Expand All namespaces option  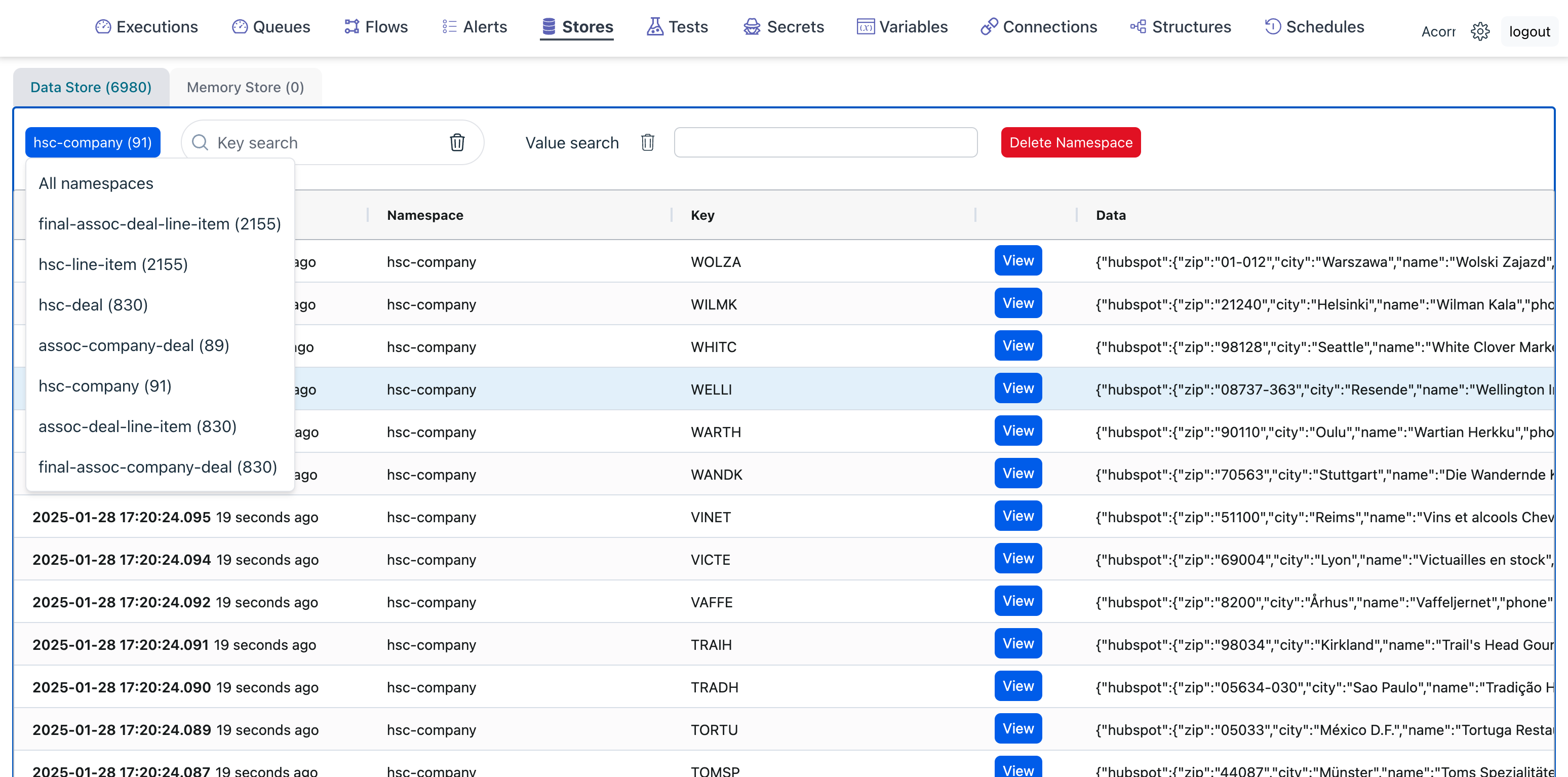click(96, 183)
